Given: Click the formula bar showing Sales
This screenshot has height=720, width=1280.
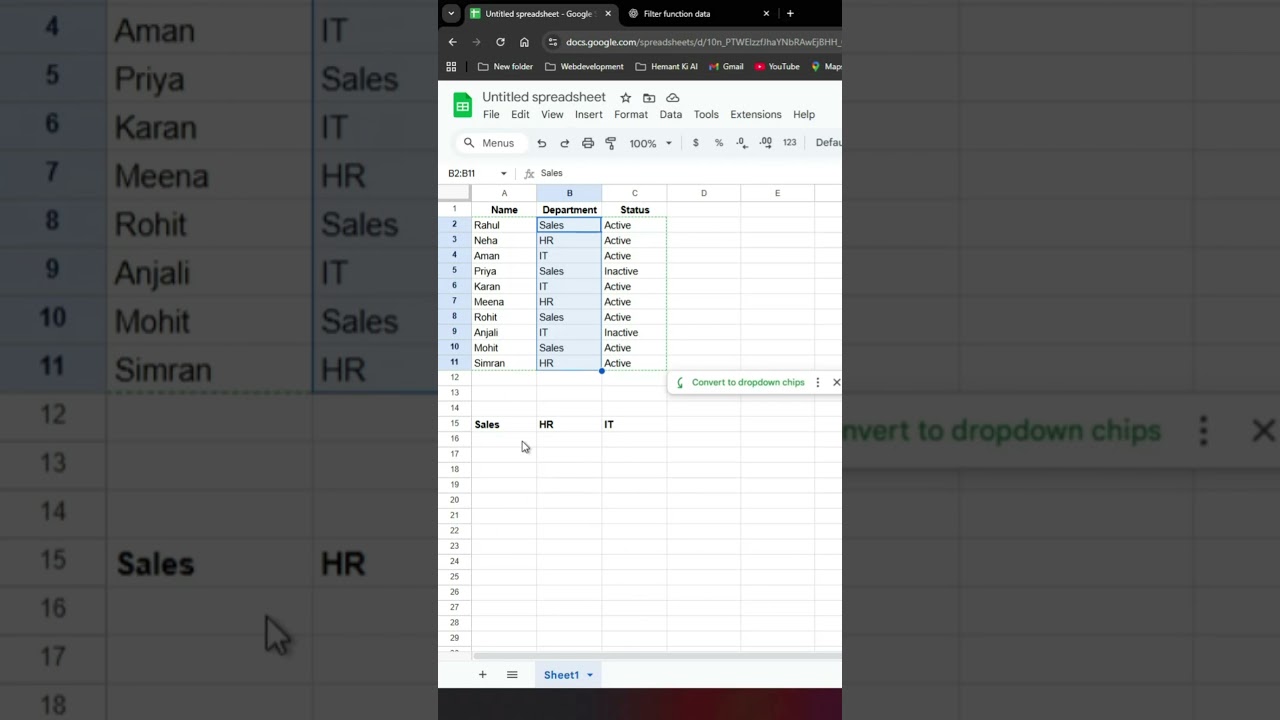Looking at the screenshot, I should [x=690, y=173].
